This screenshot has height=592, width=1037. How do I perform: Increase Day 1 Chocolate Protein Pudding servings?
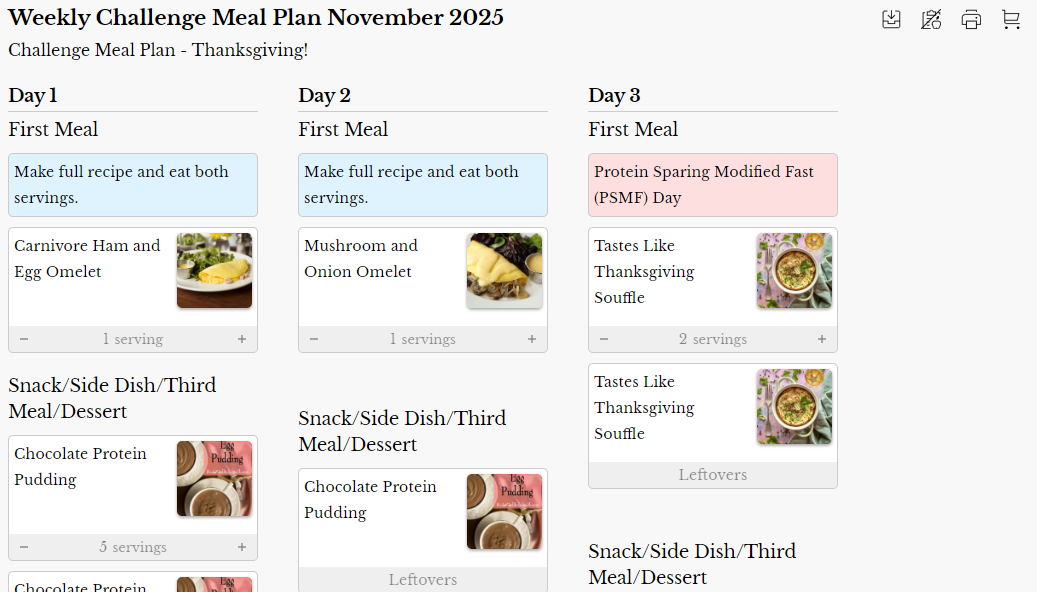click(x=242, y=547)
